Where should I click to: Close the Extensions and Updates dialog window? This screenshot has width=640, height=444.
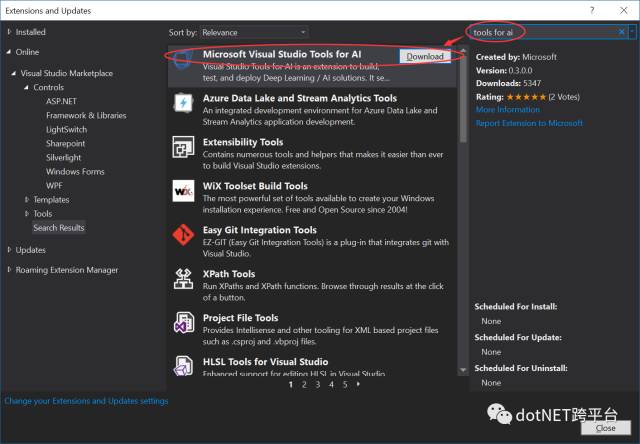[624, 11]
